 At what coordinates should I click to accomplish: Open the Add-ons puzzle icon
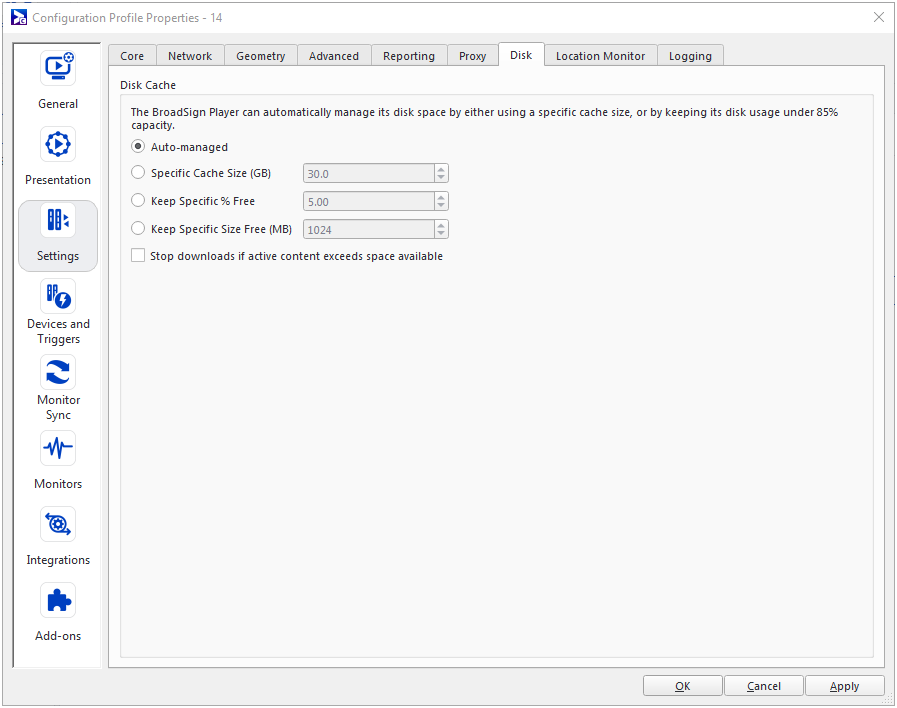tap(58, 601)
